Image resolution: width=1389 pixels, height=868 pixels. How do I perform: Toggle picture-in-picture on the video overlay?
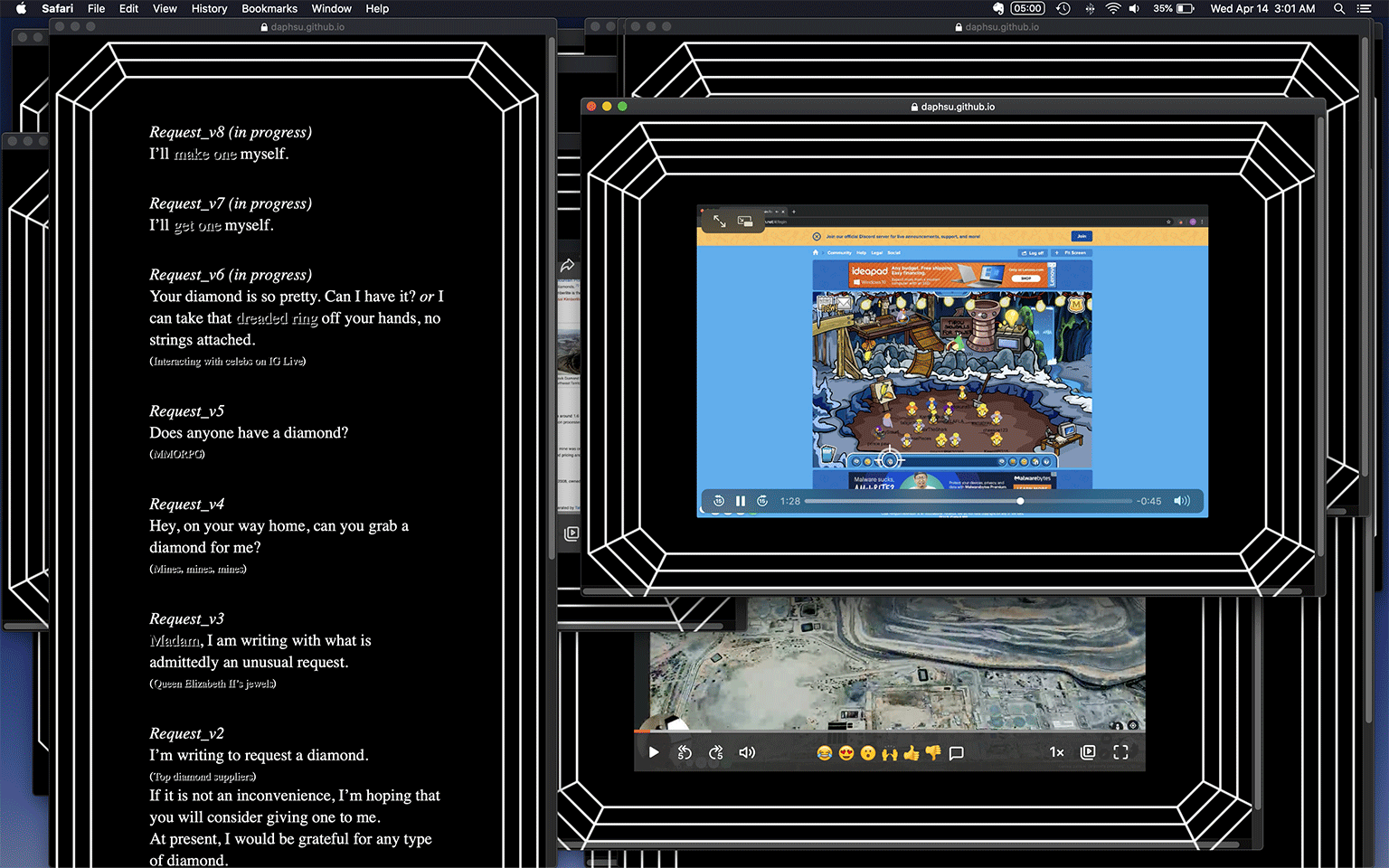point(745,221)
